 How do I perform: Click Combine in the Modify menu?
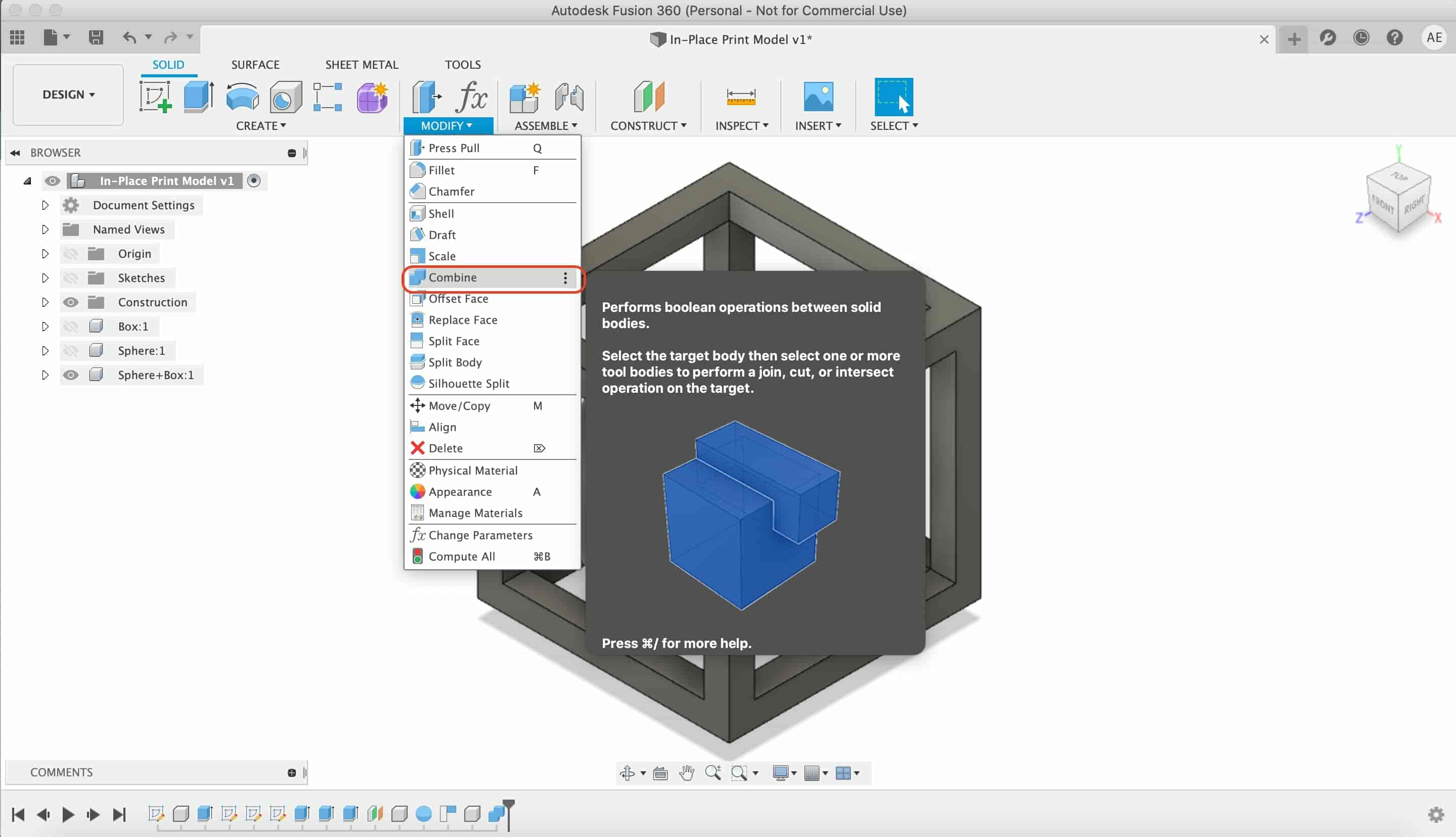pos(452,277)
